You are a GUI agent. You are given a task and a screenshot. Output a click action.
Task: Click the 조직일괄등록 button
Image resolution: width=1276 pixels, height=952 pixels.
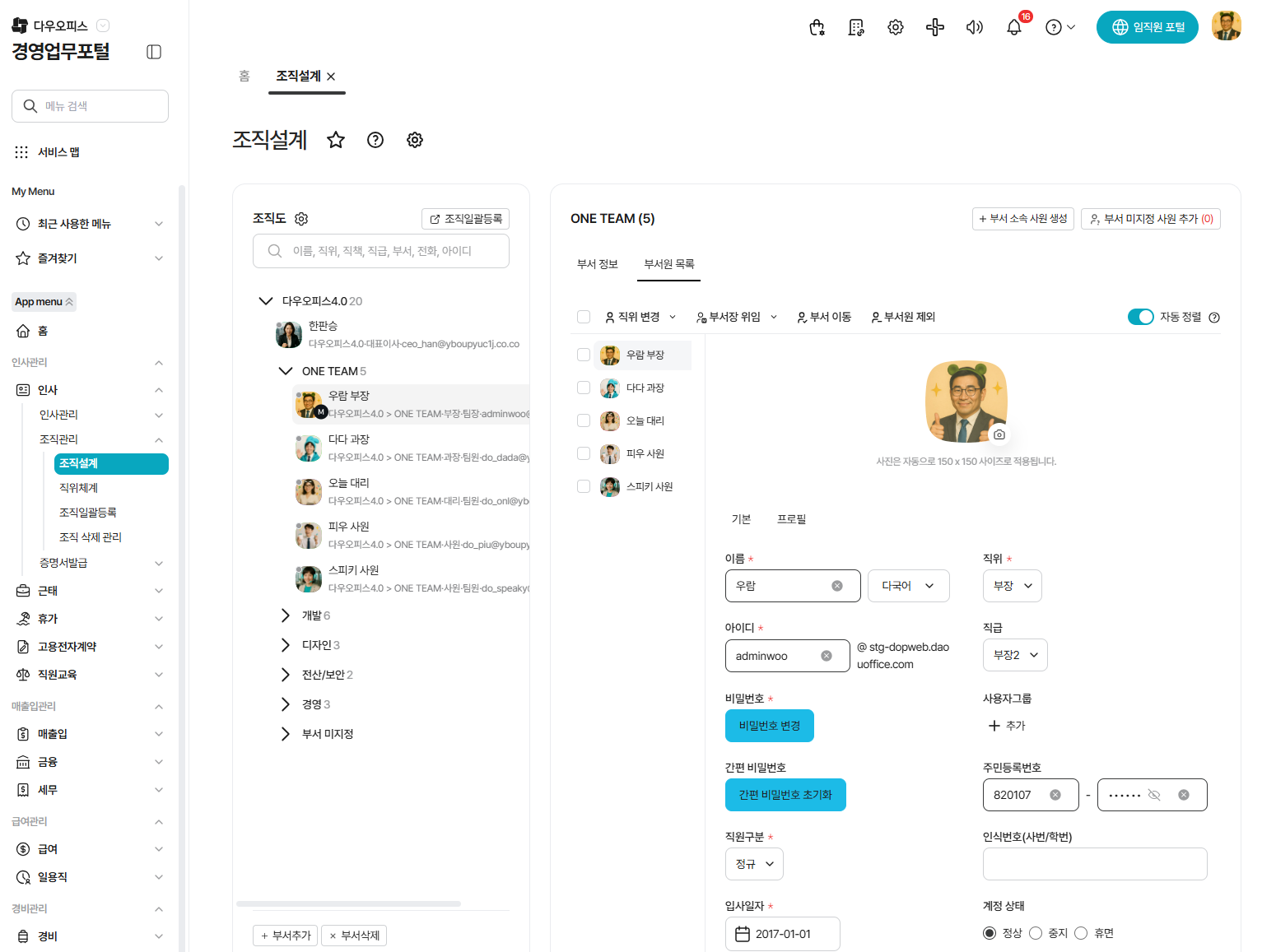465,219
